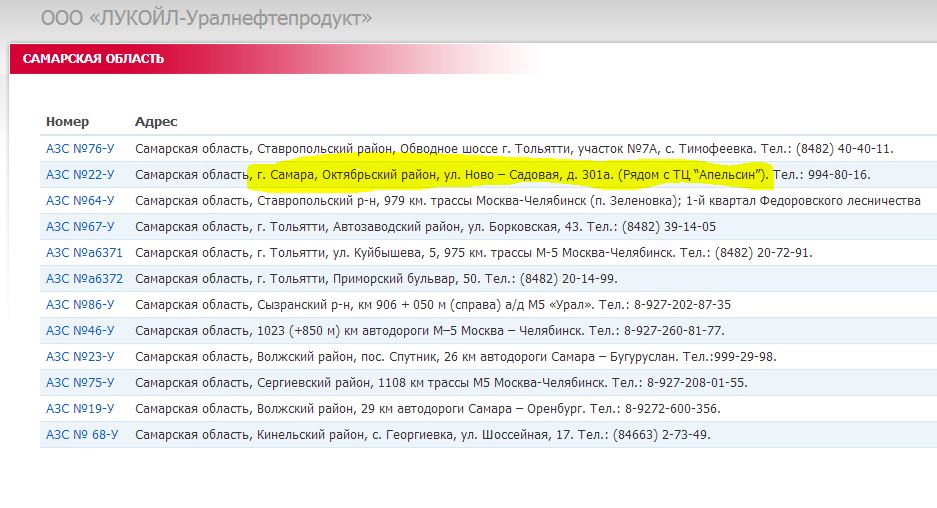Click the САМАРСКАЯ ОБЛАСТЬ section heading
The width and height of the screenshot is (937, 508).
click(93, 59)
